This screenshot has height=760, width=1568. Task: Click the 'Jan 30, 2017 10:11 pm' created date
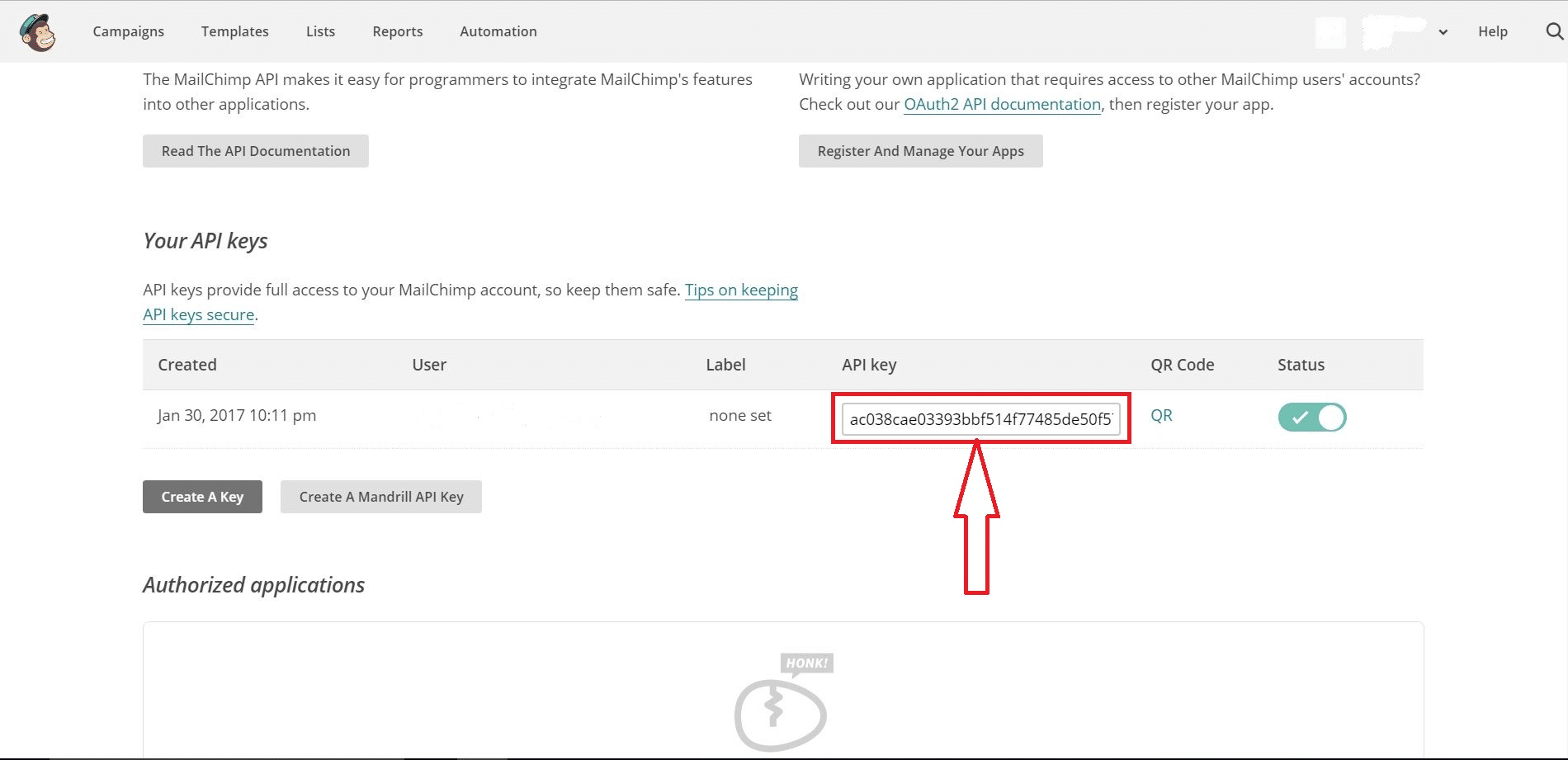coord(237,415)
